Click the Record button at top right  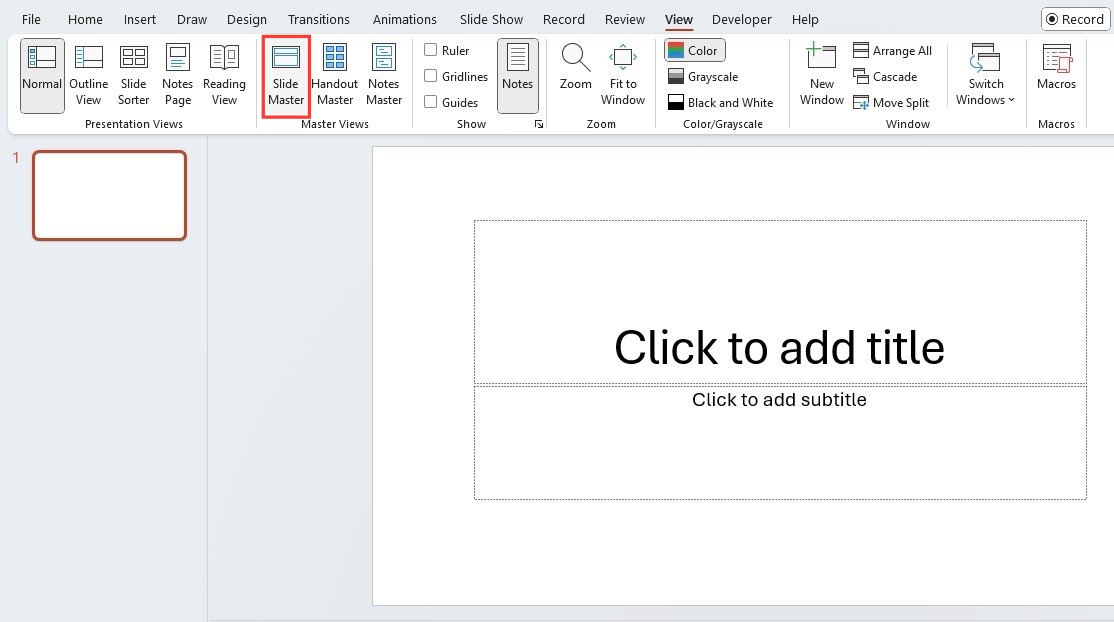pos(1075,19)
